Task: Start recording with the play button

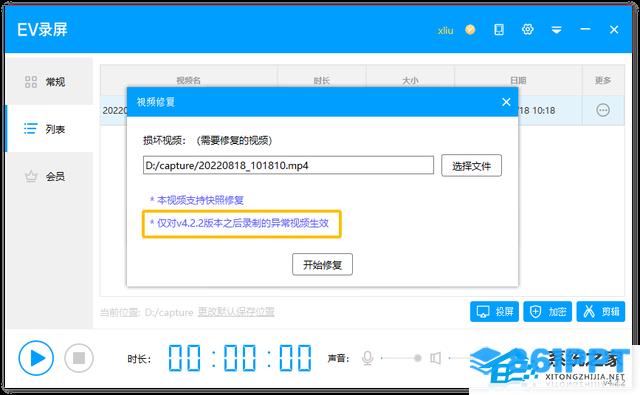Action: [36, 358]
